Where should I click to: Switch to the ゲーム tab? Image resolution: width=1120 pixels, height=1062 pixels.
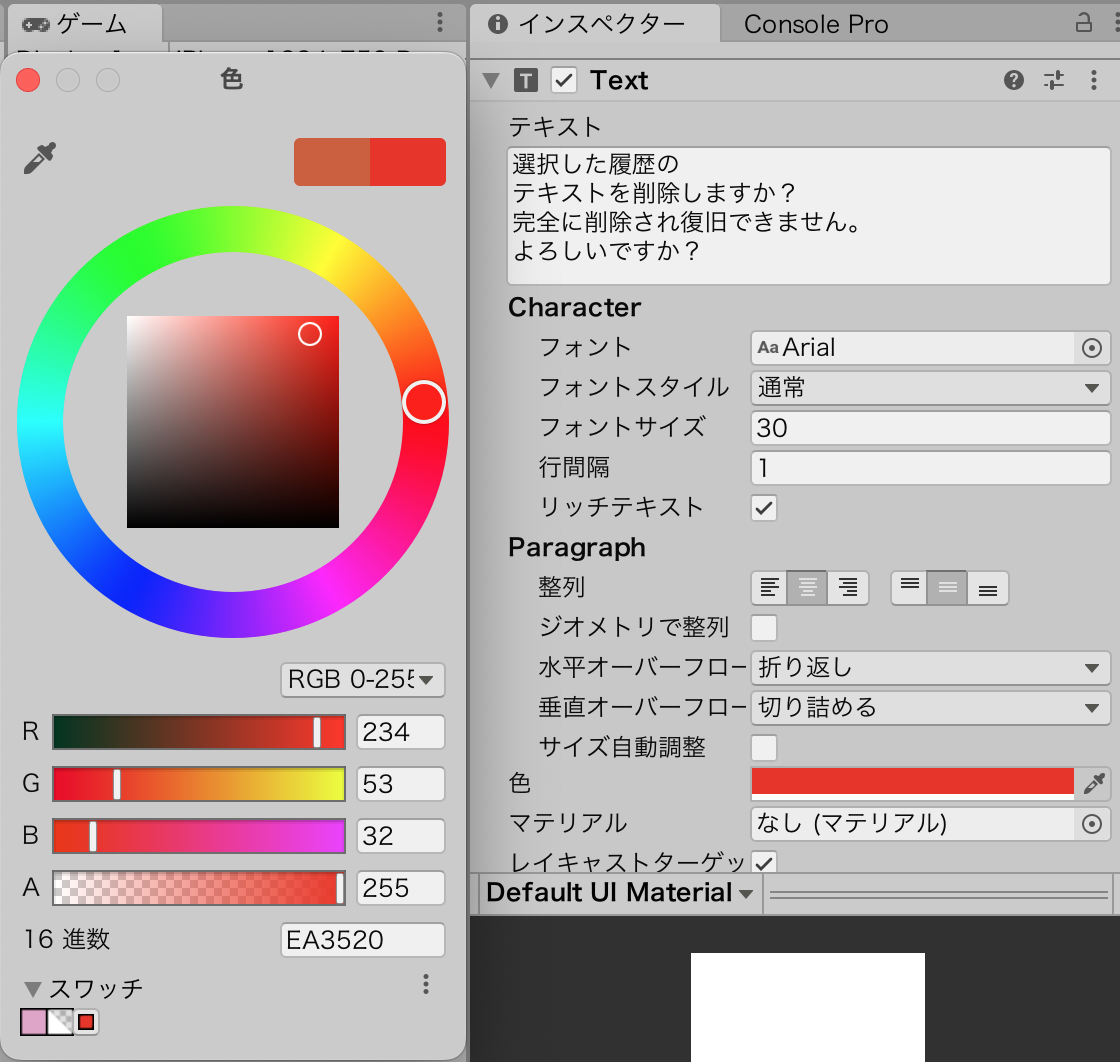(x=80, y=24)
